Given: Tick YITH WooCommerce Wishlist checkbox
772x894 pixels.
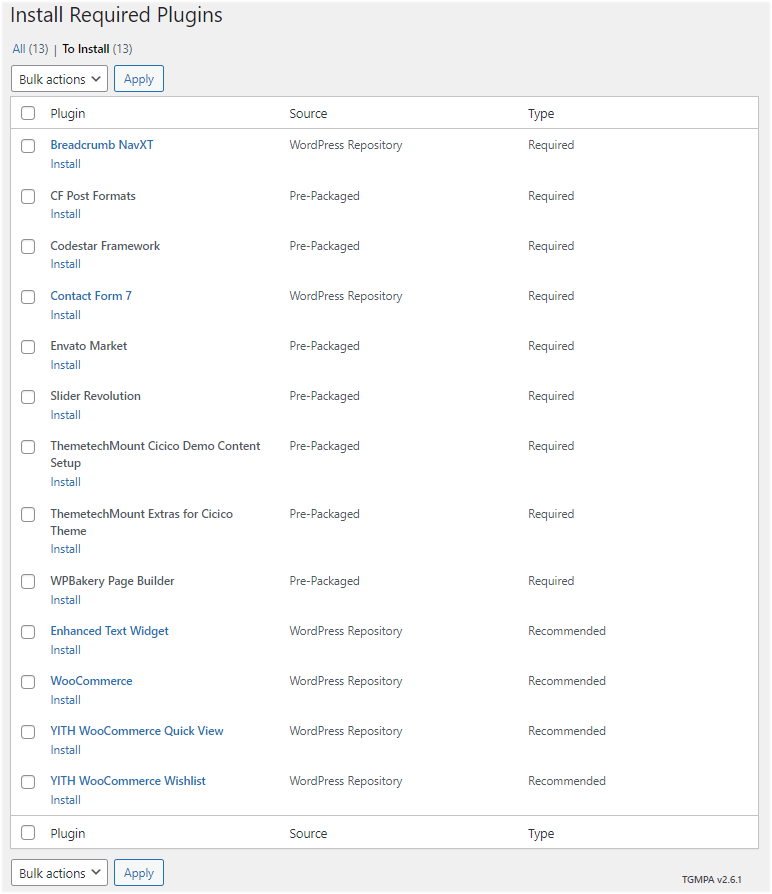Looking at the screenshot, I should point(28,782).
